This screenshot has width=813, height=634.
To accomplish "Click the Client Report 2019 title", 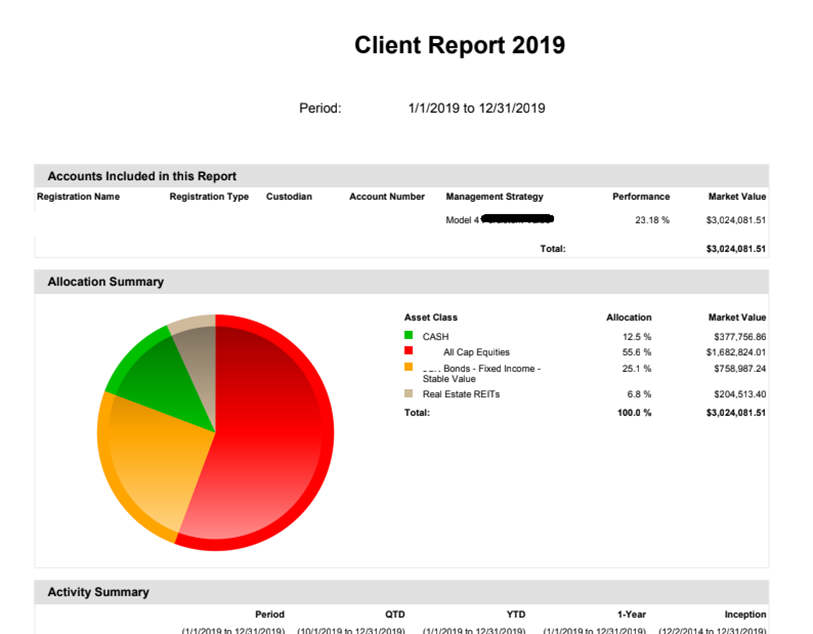I will pos(459,45).
